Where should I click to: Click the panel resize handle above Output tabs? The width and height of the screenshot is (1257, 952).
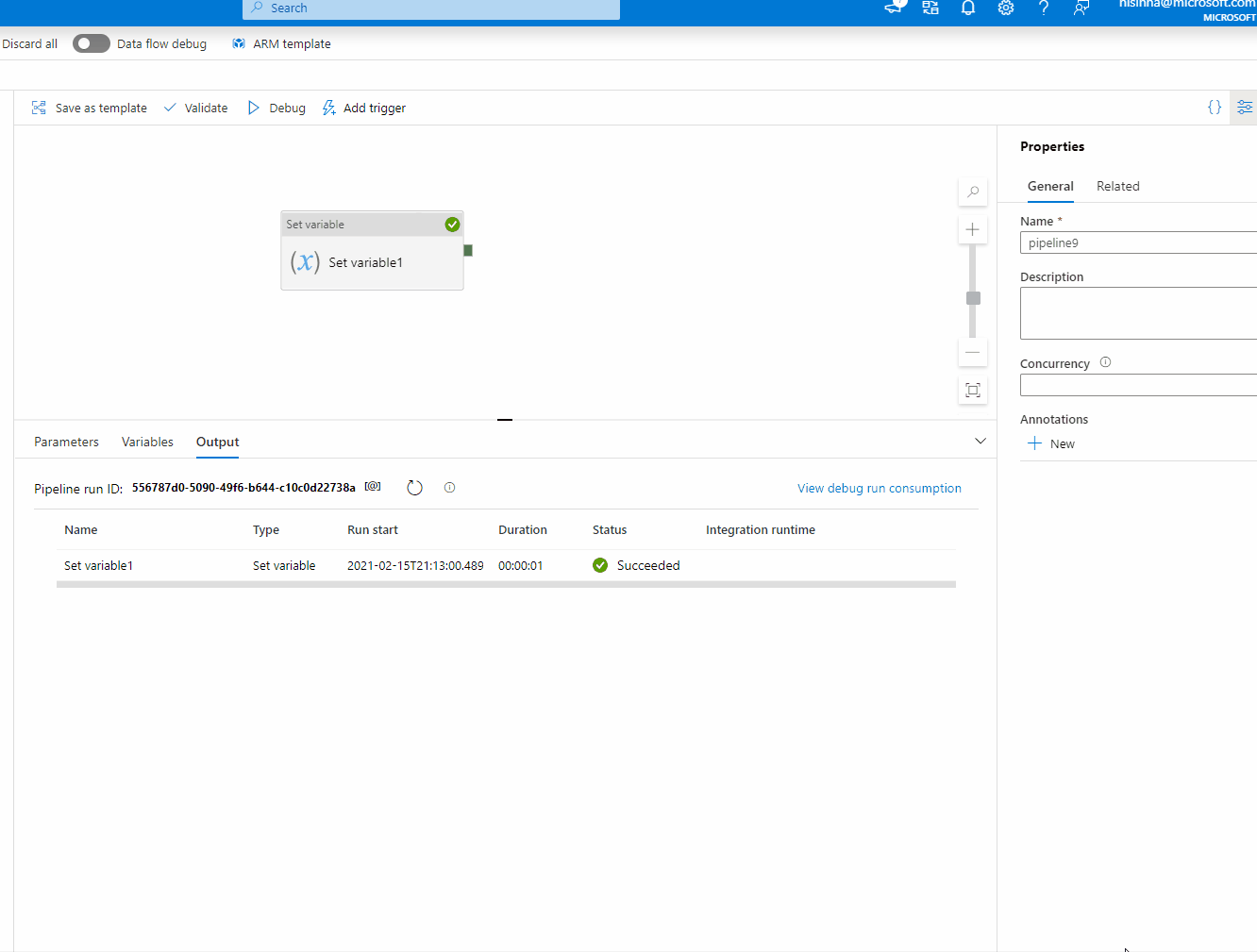tap(505, 419)
